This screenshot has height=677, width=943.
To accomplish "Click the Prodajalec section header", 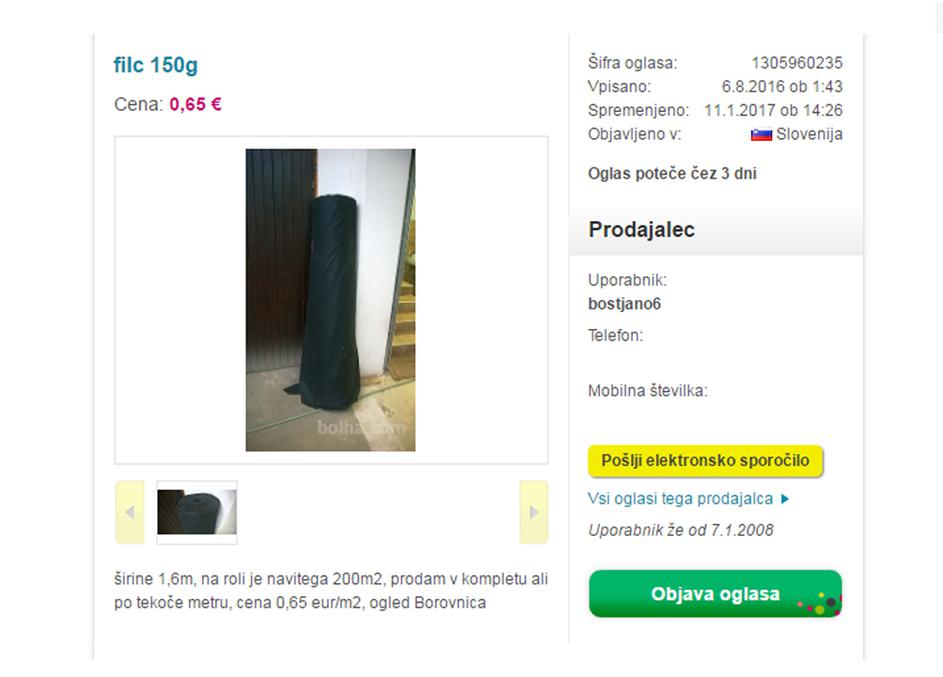I will tap(641, 230).
